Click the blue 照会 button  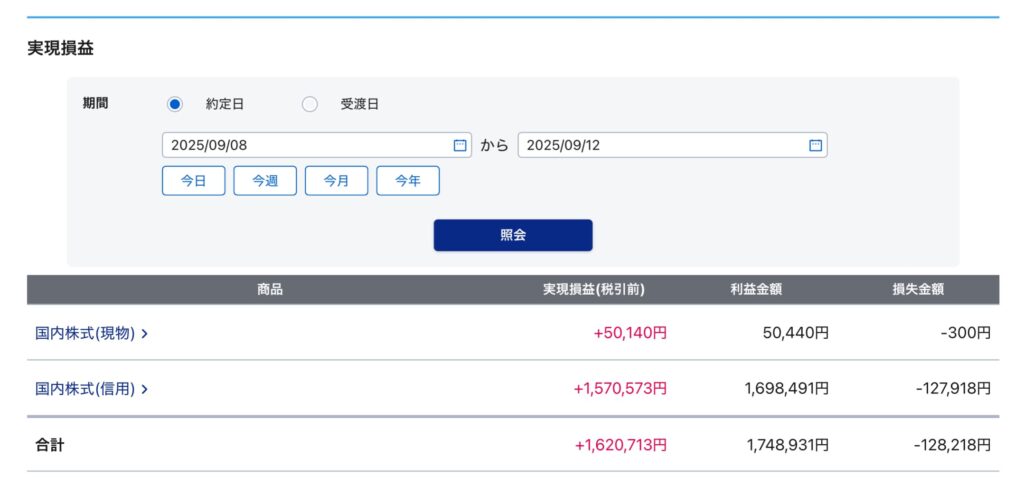513,235
